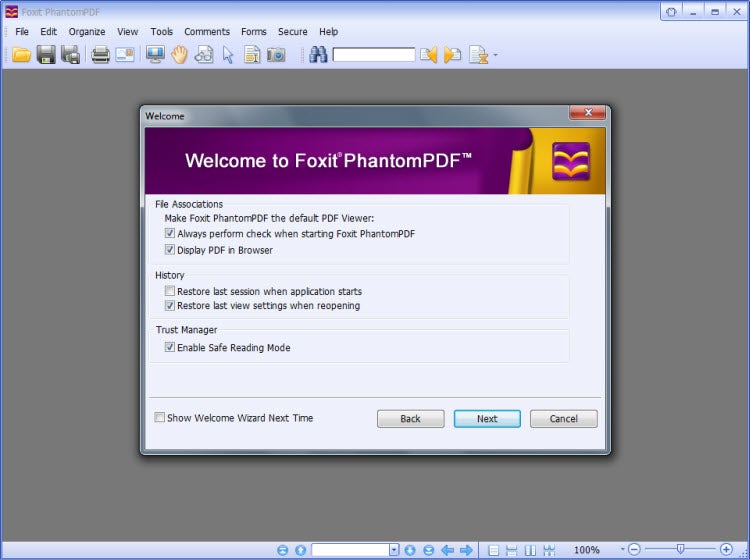Click the search options document icon
Image resolution: width=750 pixels, height=560 pixels.
point(478,55)
